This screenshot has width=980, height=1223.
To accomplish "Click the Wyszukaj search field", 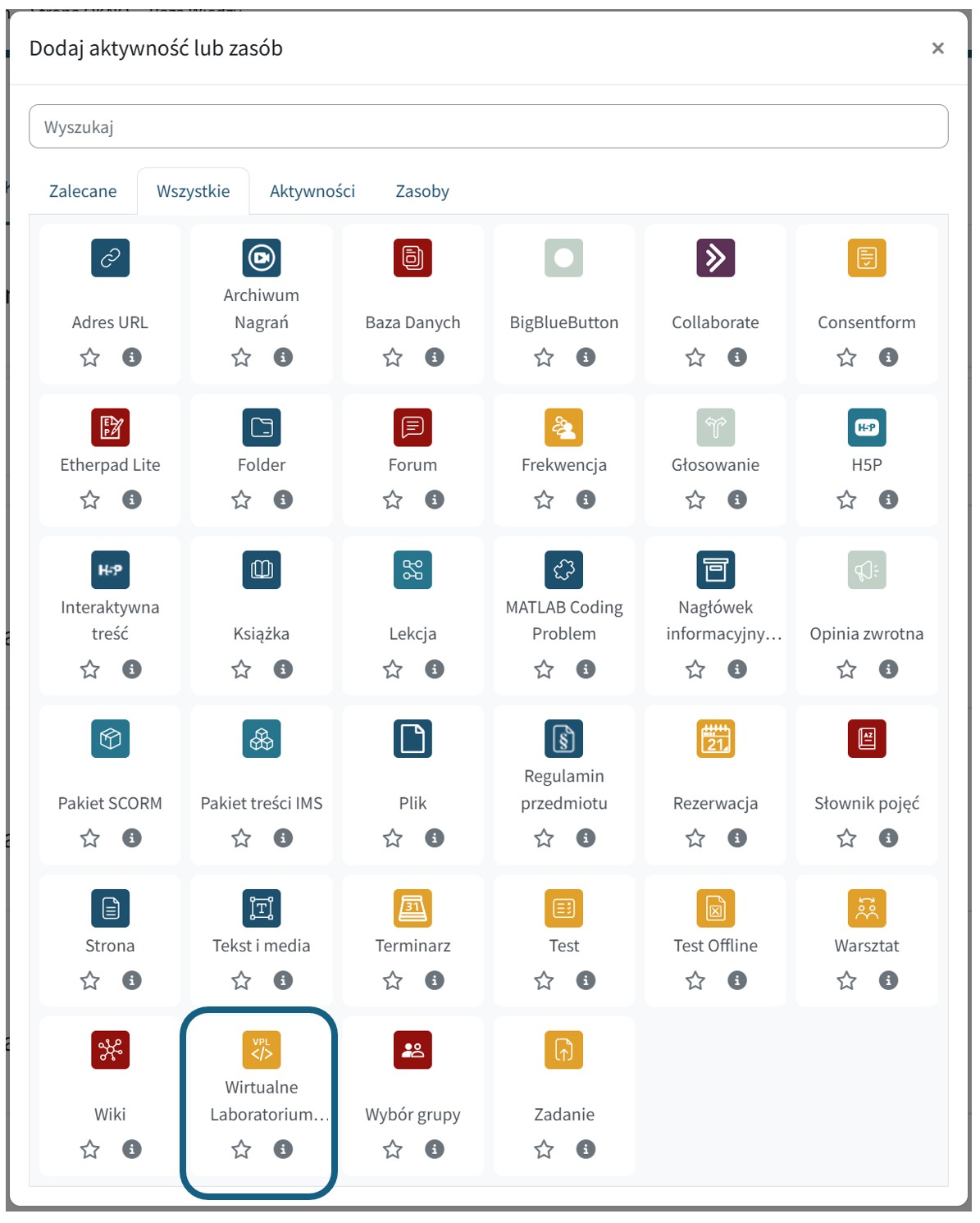I will [x=488, y=126].
